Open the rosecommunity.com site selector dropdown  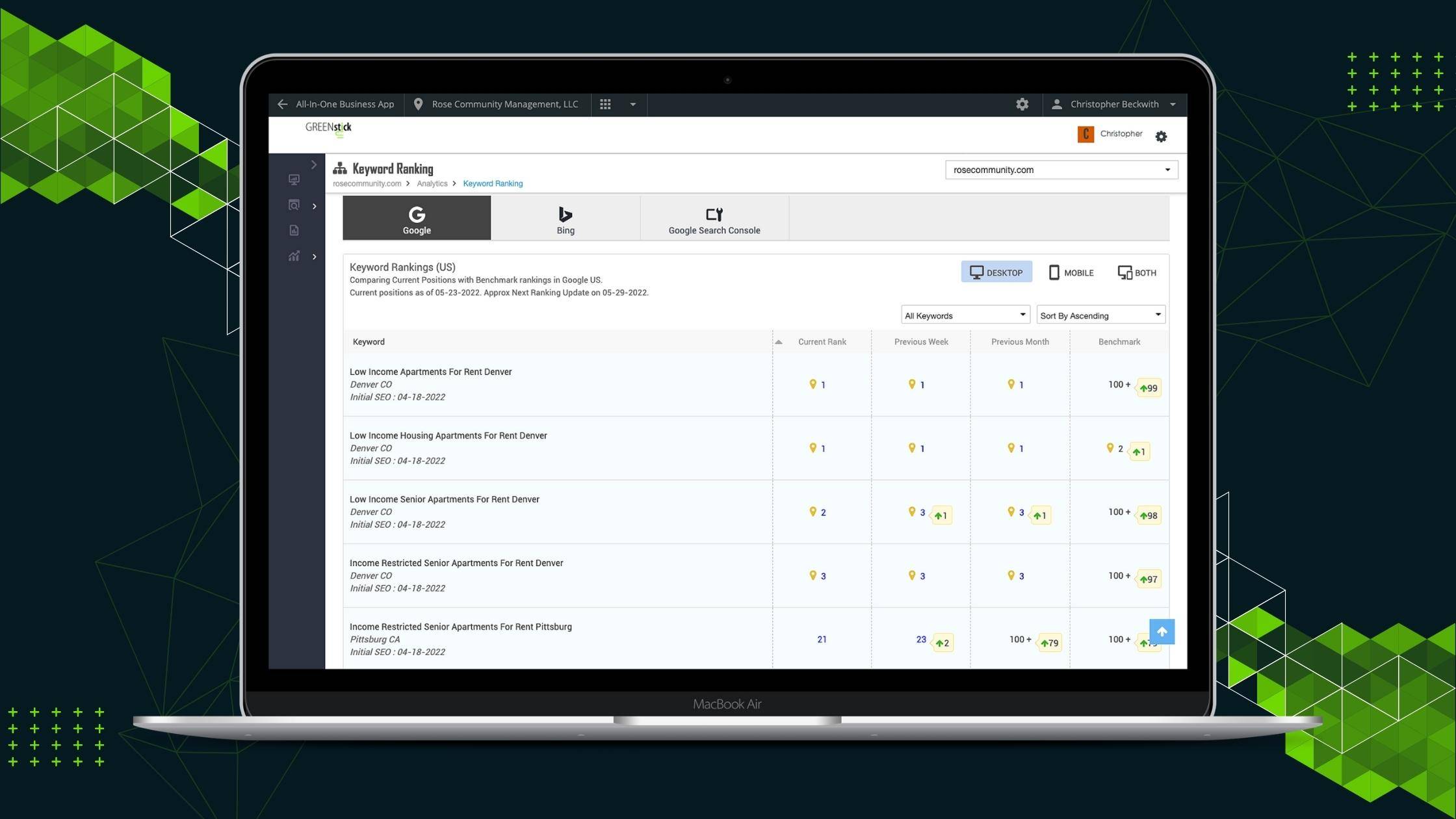pos(1061,170)
